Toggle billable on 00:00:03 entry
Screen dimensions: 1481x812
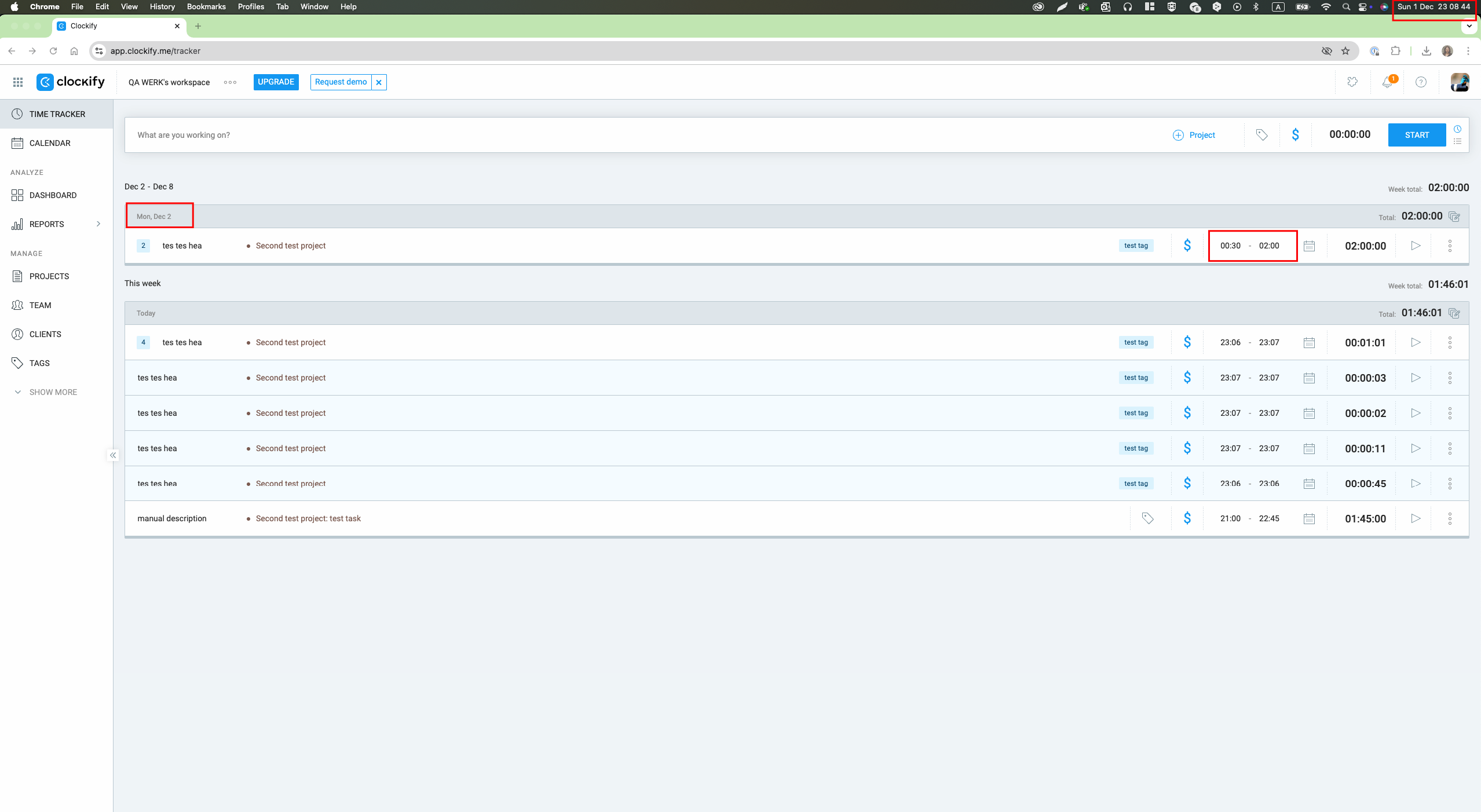pyautogui.click(x=1187, y=378)
